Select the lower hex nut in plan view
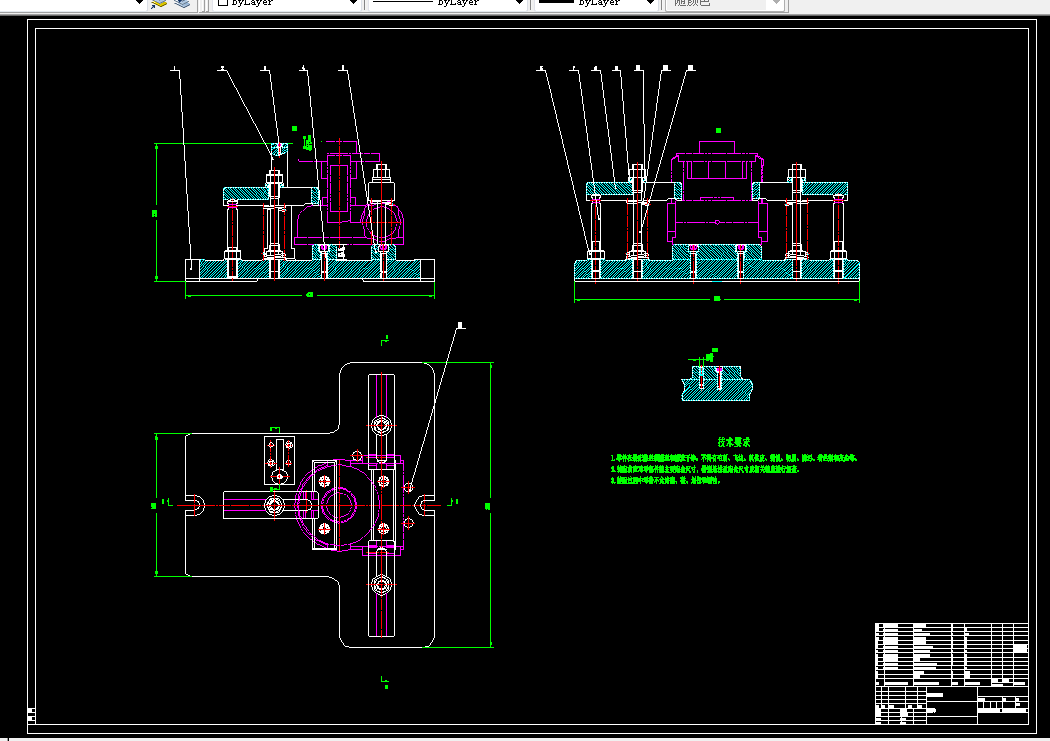This screenshot has width=1050, height=741. coord(381,585)
